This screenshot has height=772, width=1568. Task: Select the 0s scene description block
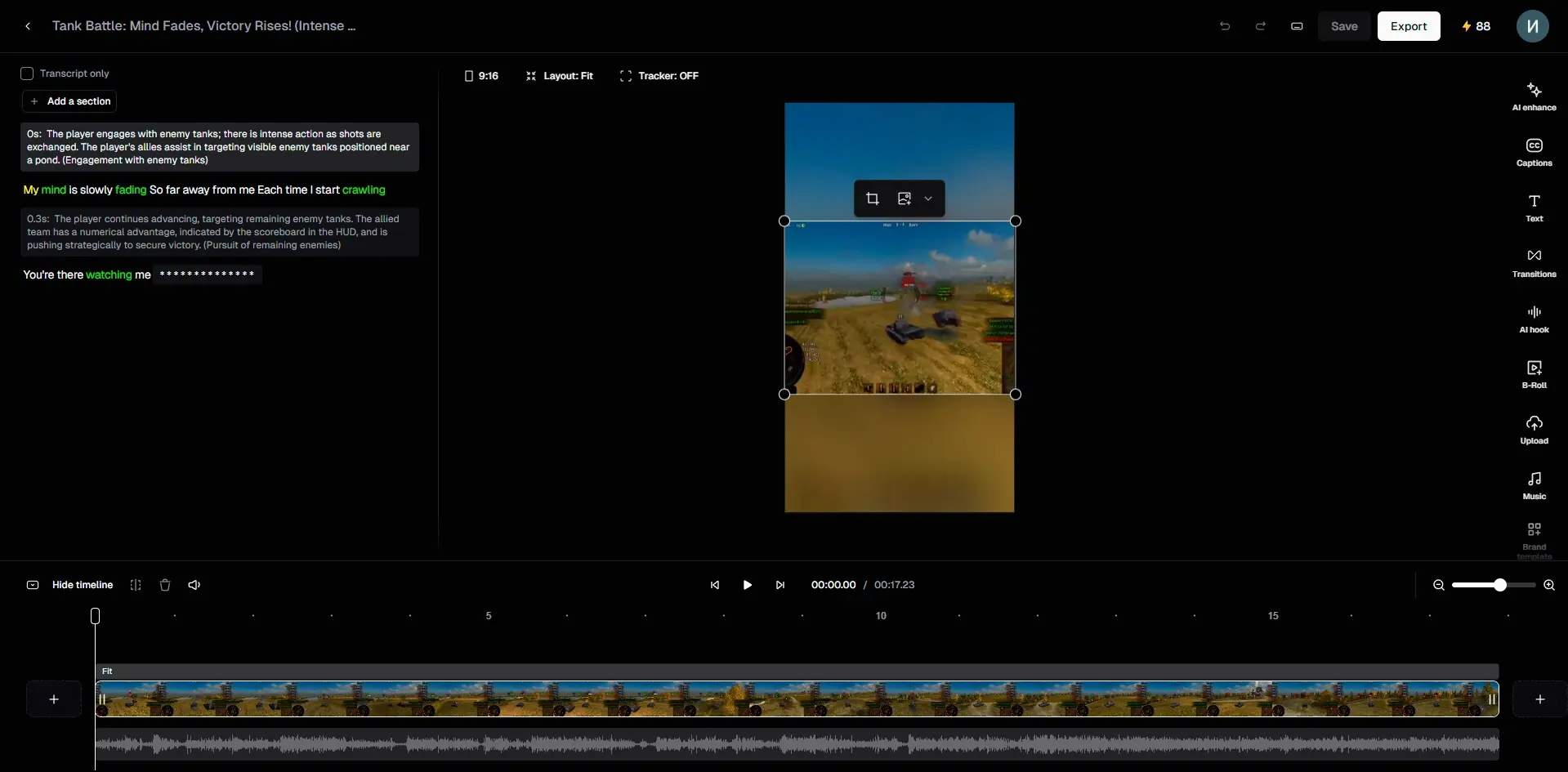(220, 147)
